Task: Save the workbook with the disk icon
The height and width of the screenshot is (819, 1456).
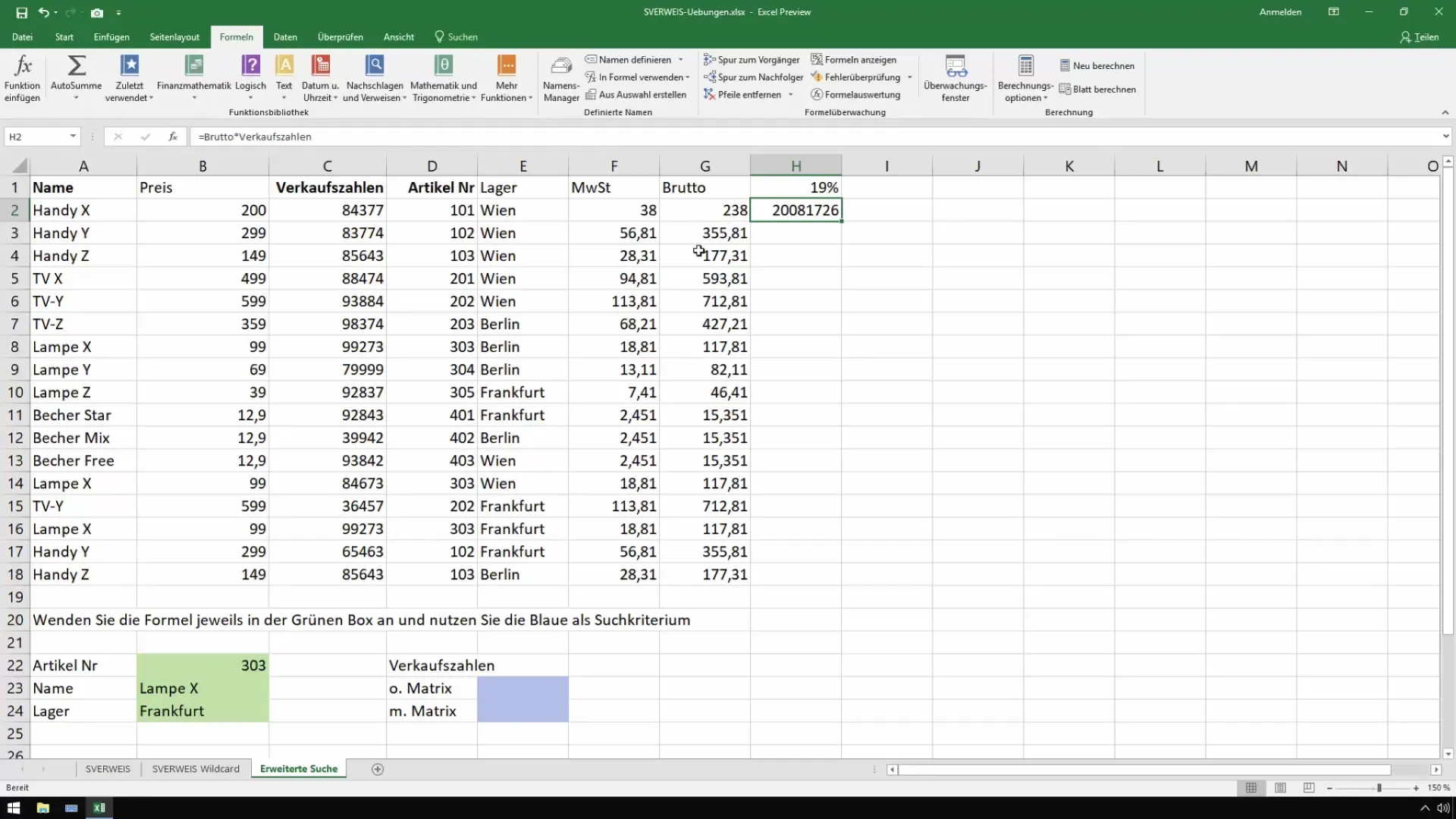Action: [x=21, y=12]
